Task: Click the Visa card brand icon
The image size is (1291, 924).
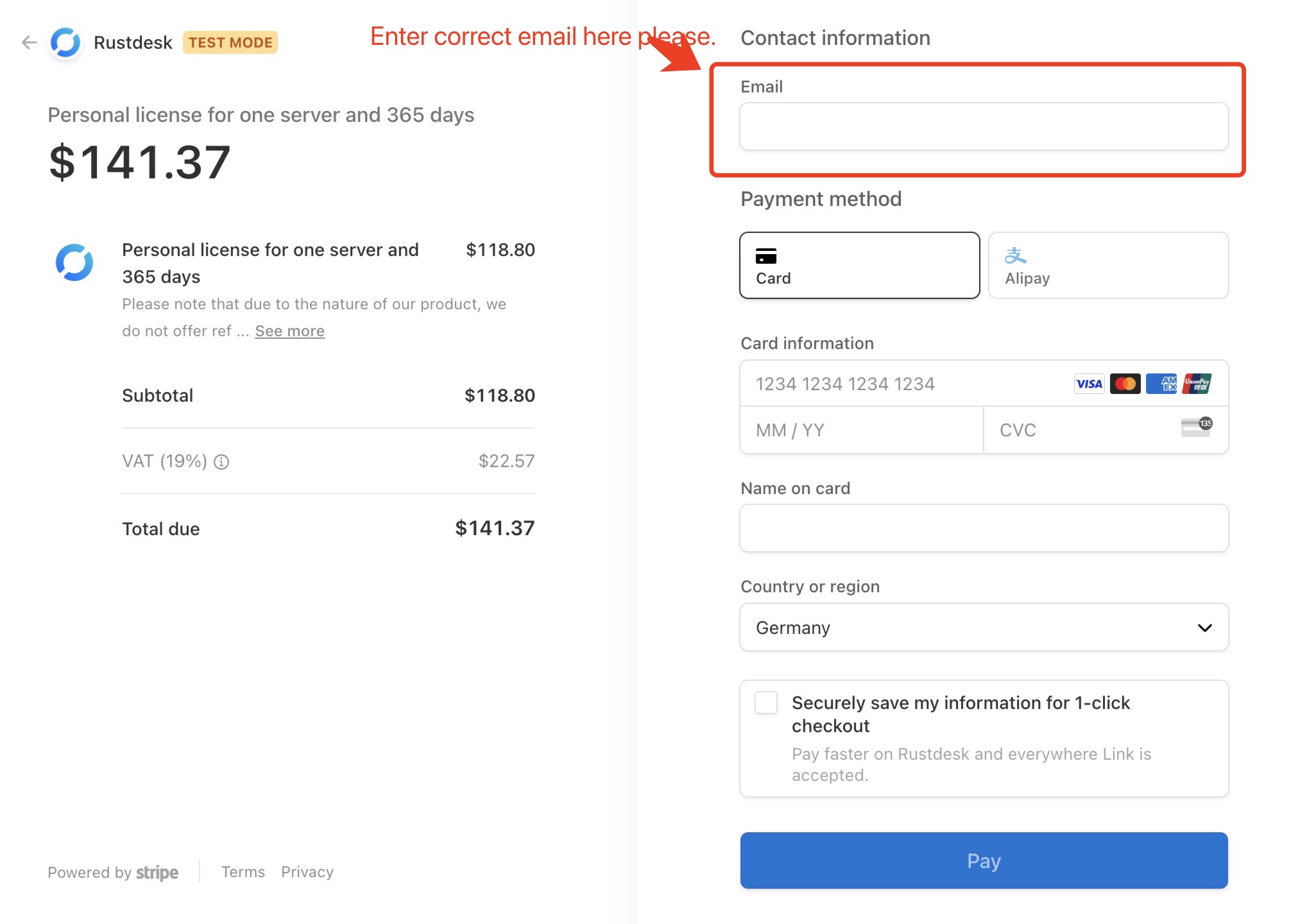Action: tap(1089, 384)
